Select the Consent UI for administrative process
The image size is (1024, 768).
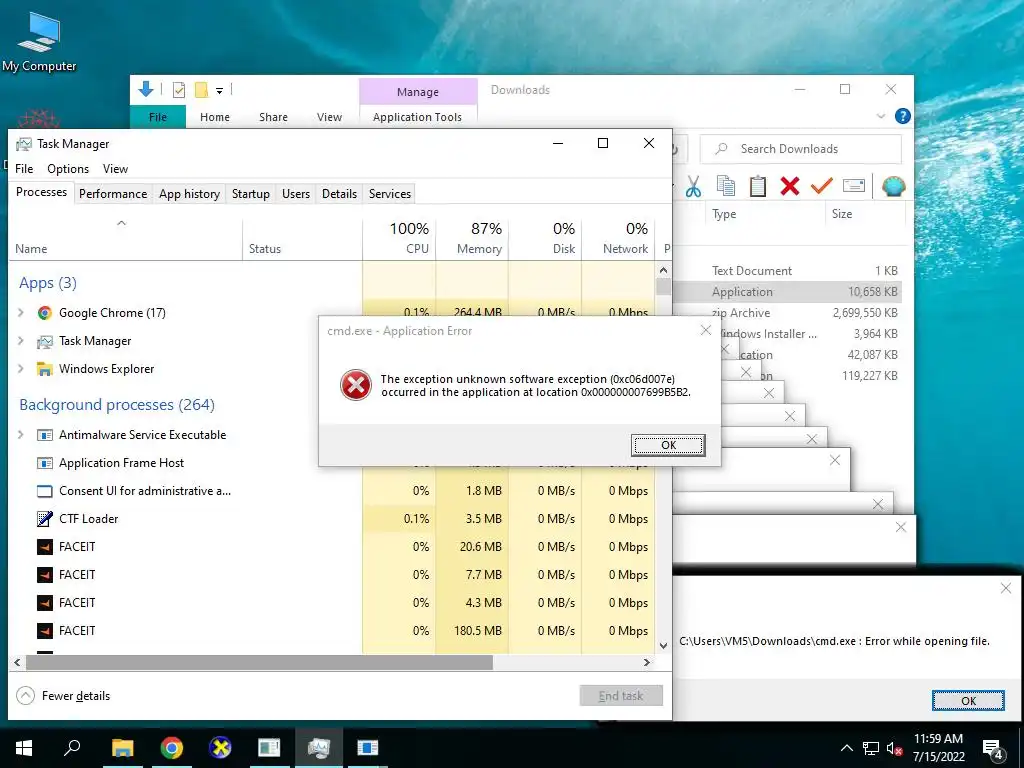pos(332,491)
